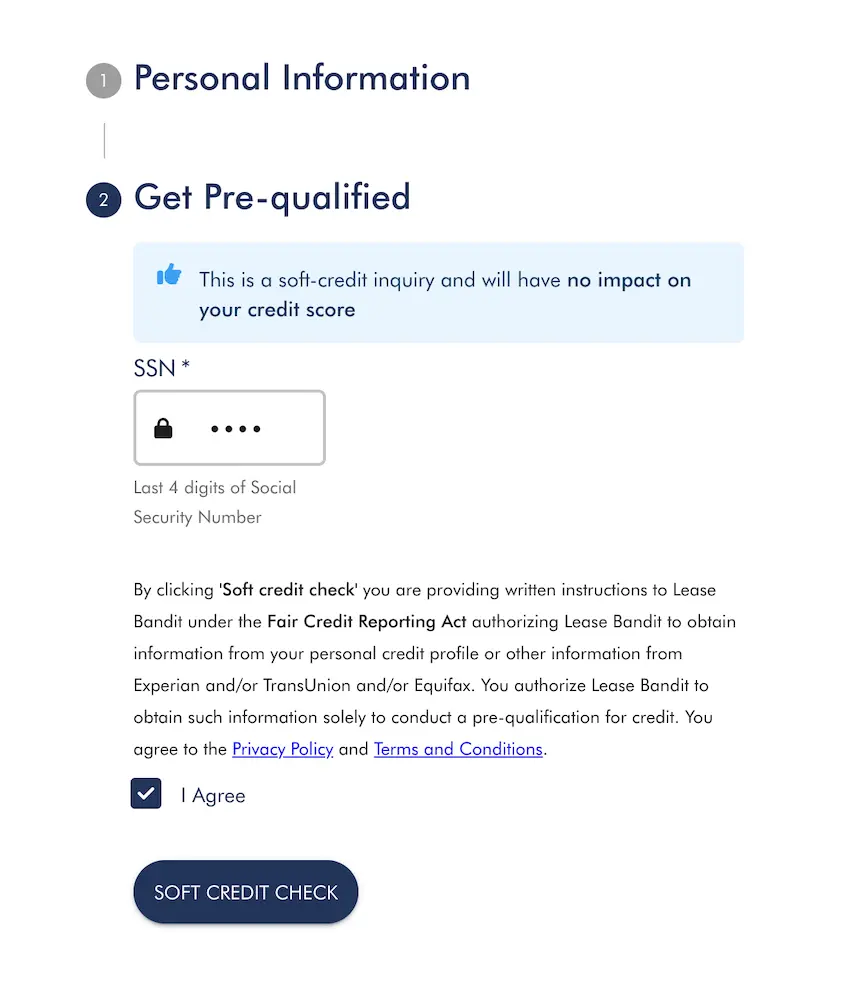Click the blue thumbs-up icon
852x1000 pixels.
(169, 275)
